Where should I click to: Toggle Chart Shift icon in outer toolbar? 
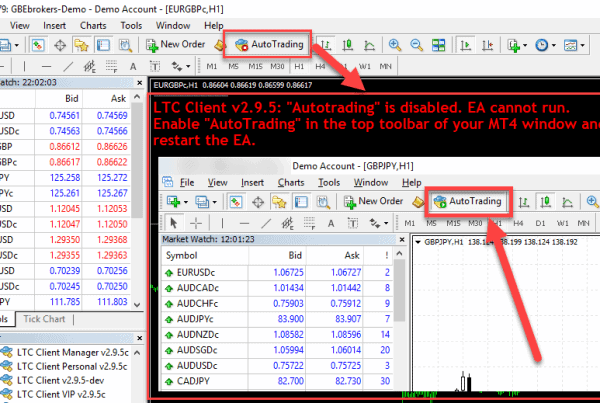(487, 45)
